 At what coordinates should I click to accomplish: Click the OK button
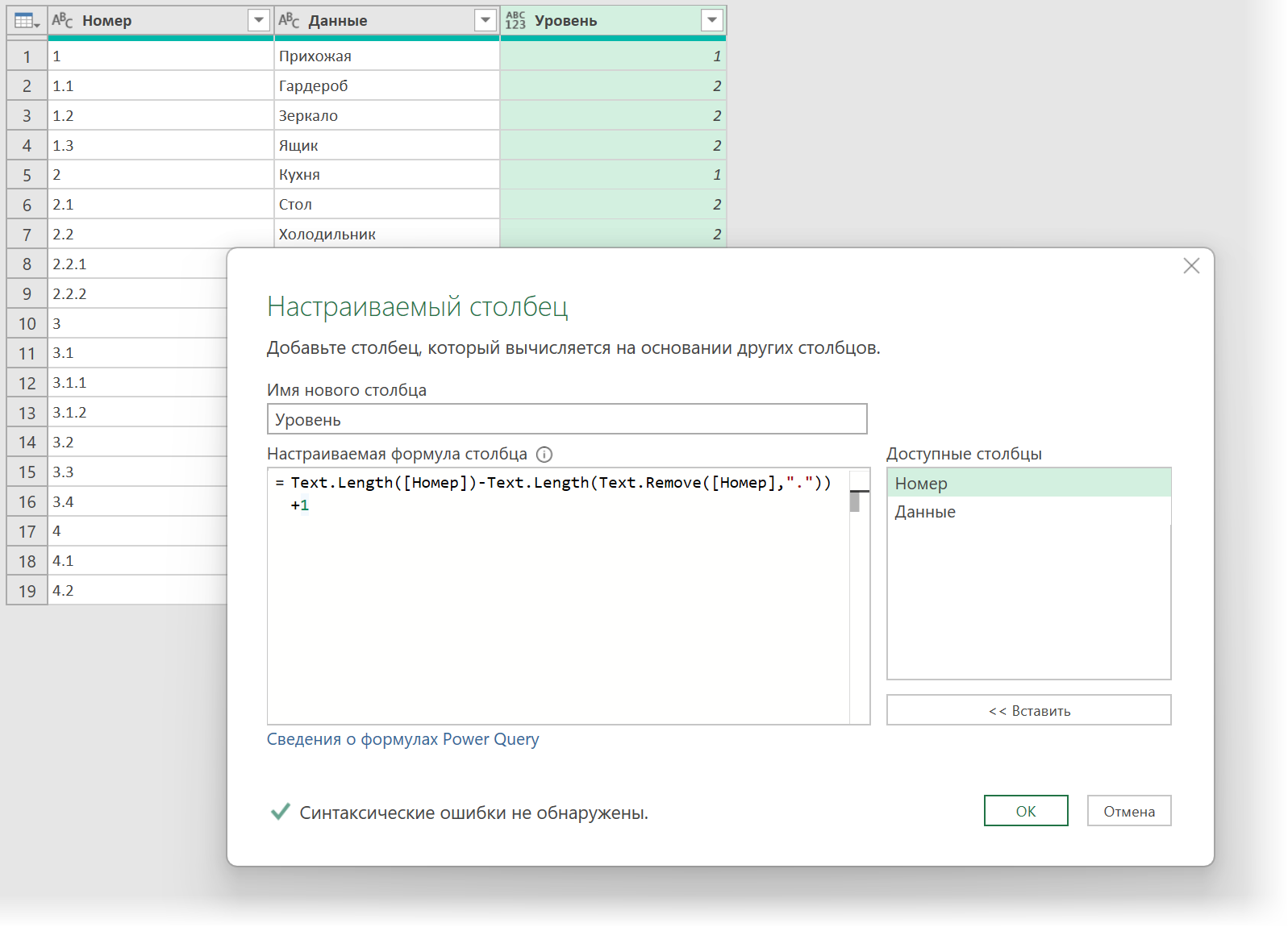pos(1026,811)
